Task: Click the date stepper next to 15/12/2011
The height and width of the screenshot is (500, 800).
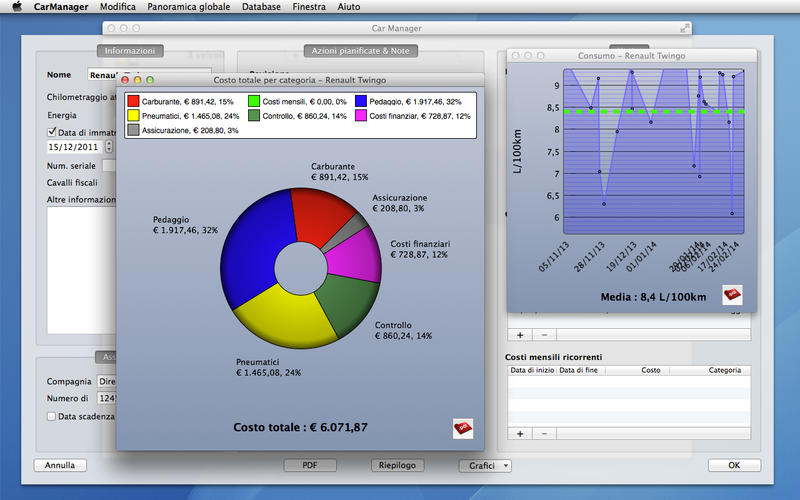Action: coord(109,147)
